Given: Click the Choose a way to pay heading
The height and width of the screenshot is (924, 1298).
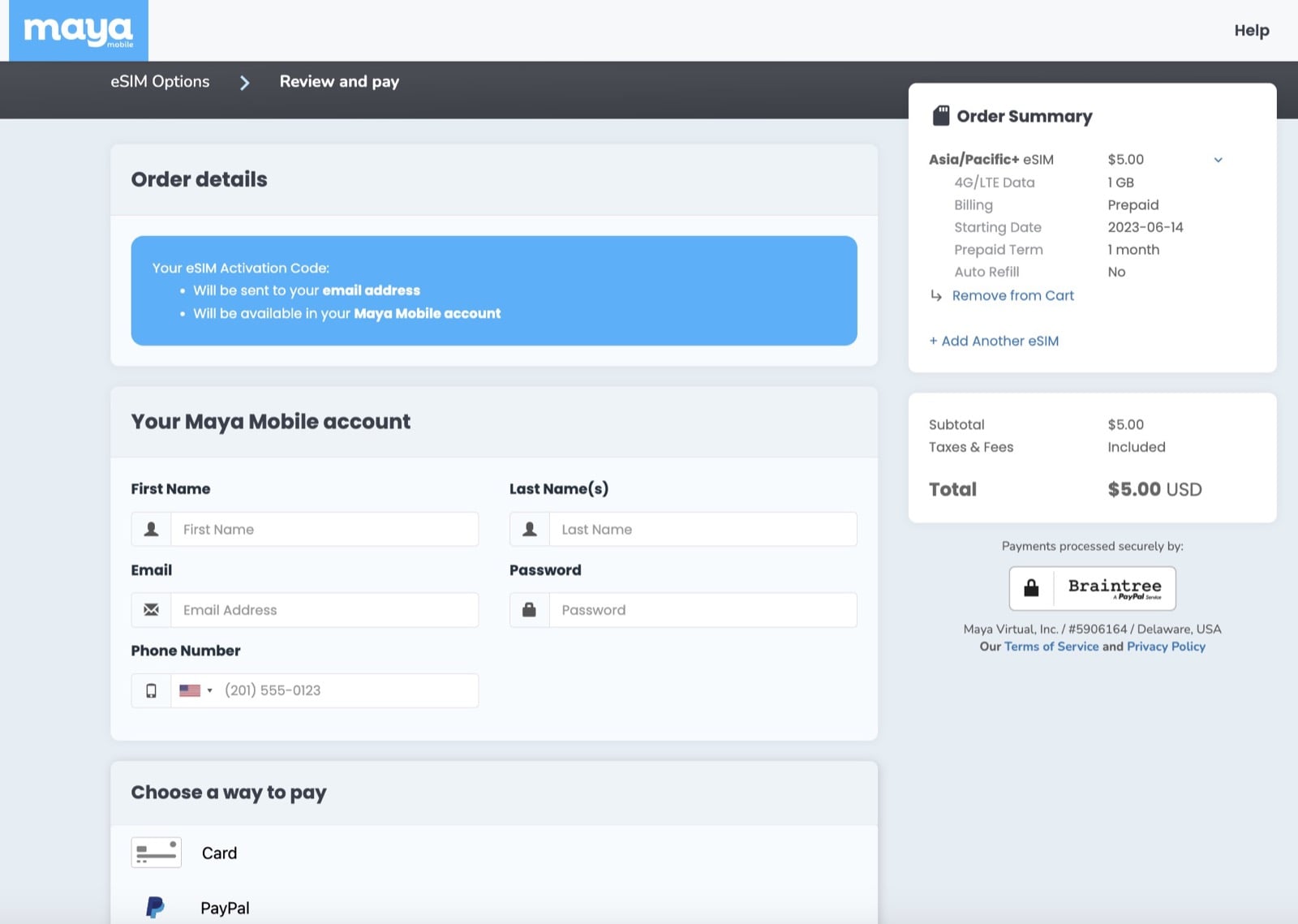Looking at the screenshot, I should click(229, 793).
